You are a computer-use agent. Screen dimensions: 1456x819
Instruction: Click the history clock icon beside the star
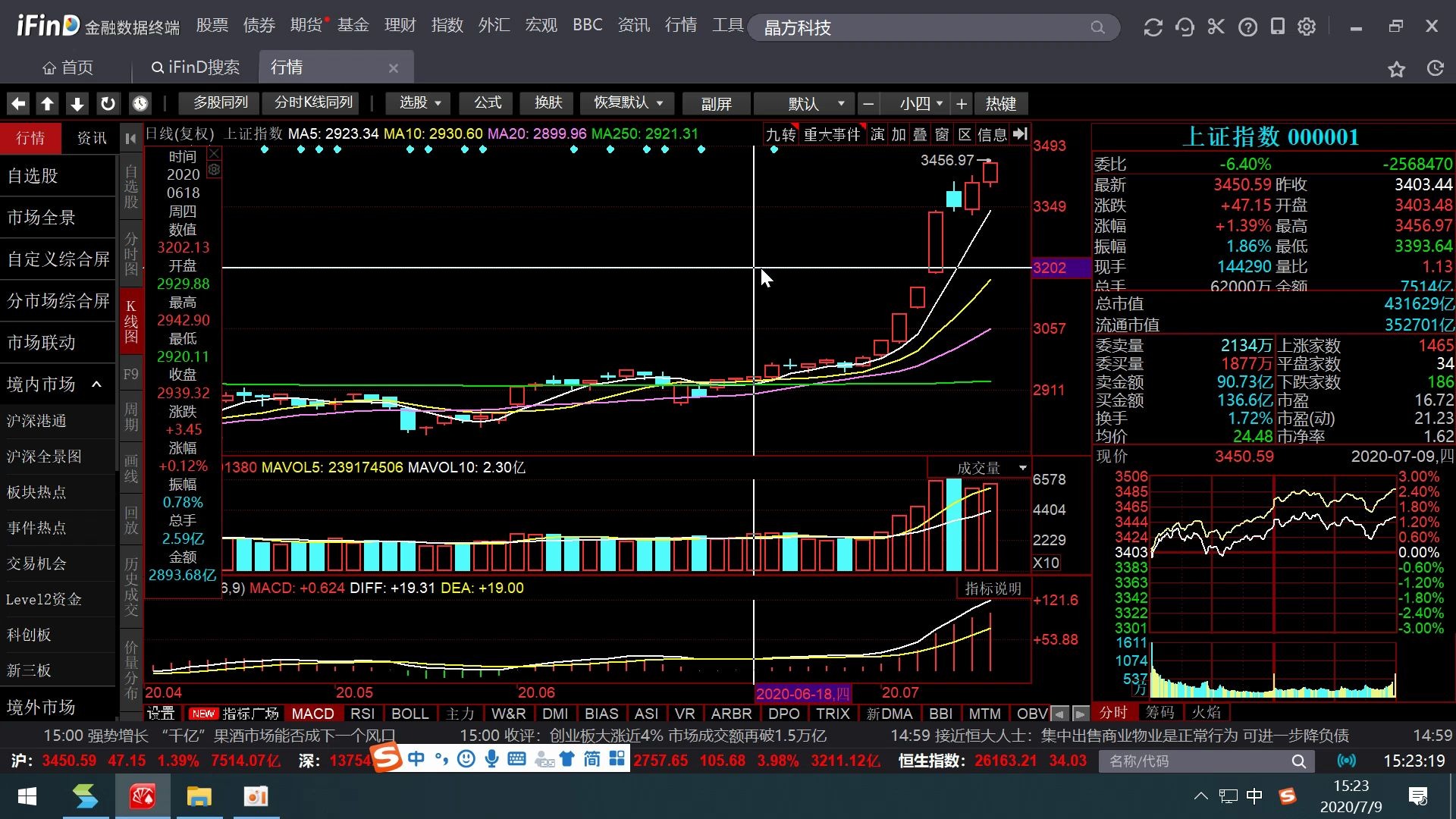pos(1435,68)
